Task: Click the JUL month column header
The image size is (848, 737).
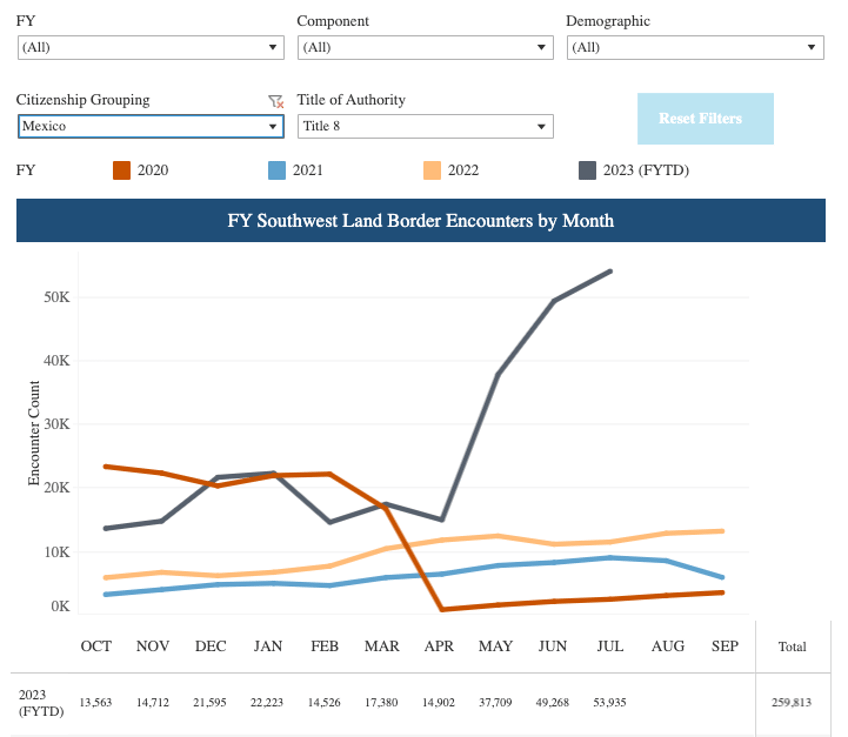Action: [610, 646]
